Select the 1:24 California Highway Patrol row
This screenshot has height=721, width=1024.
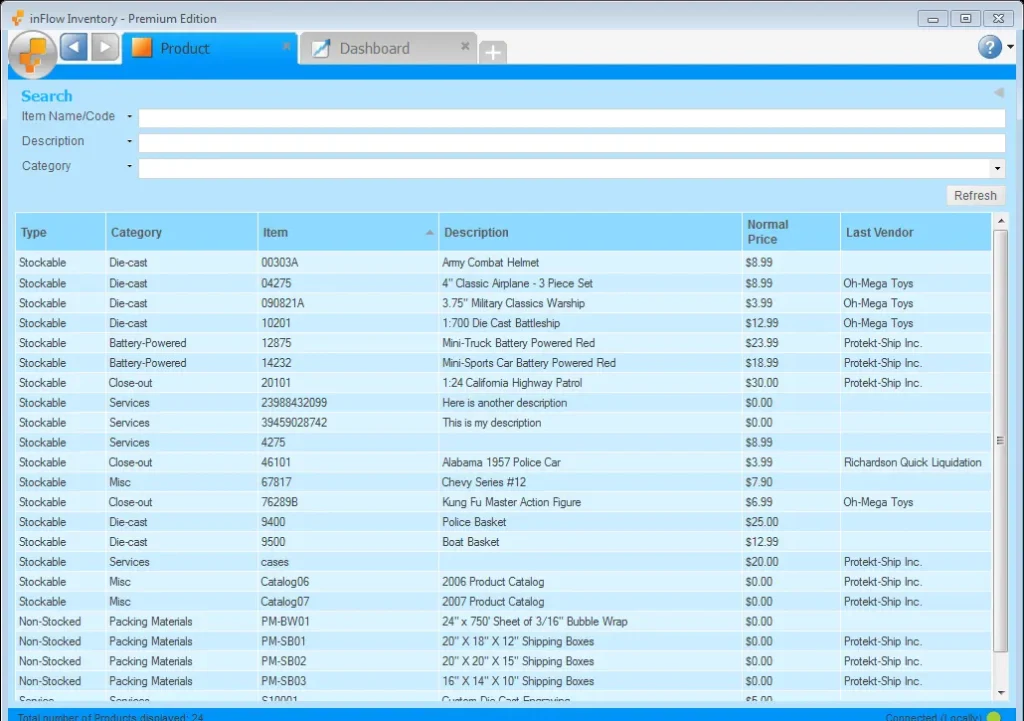503,383
